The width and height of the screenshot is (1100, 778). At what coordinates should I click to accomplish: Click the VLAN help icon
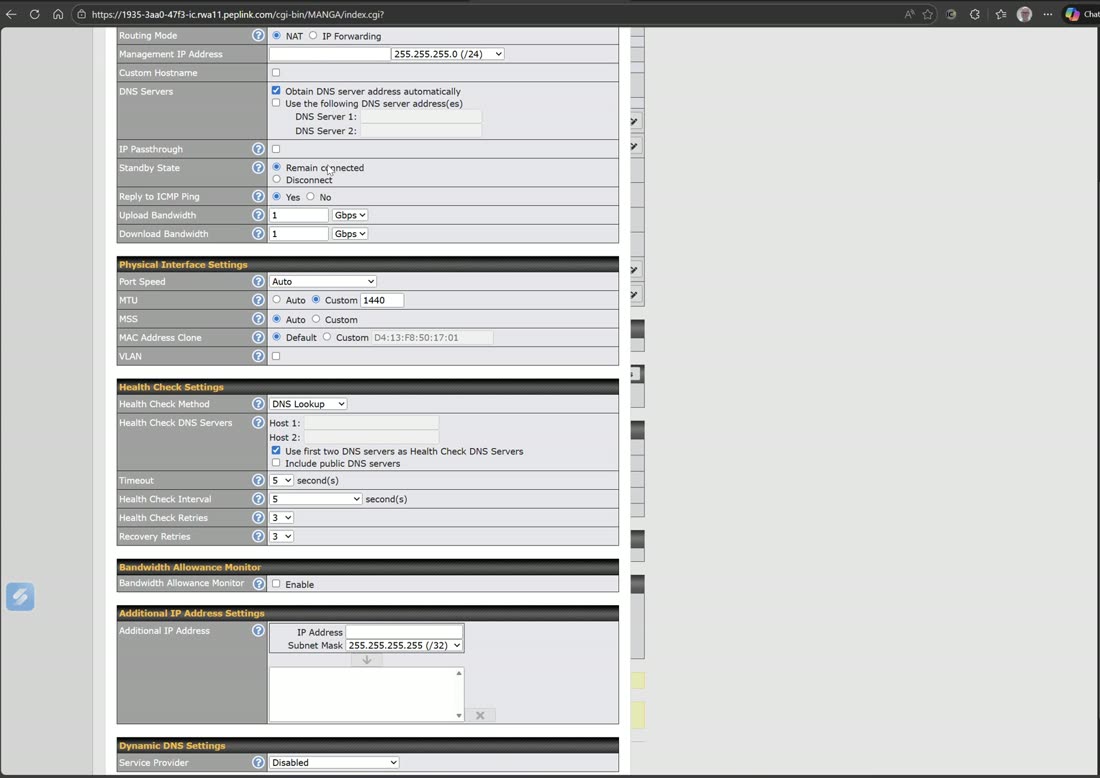click(258, 356)
